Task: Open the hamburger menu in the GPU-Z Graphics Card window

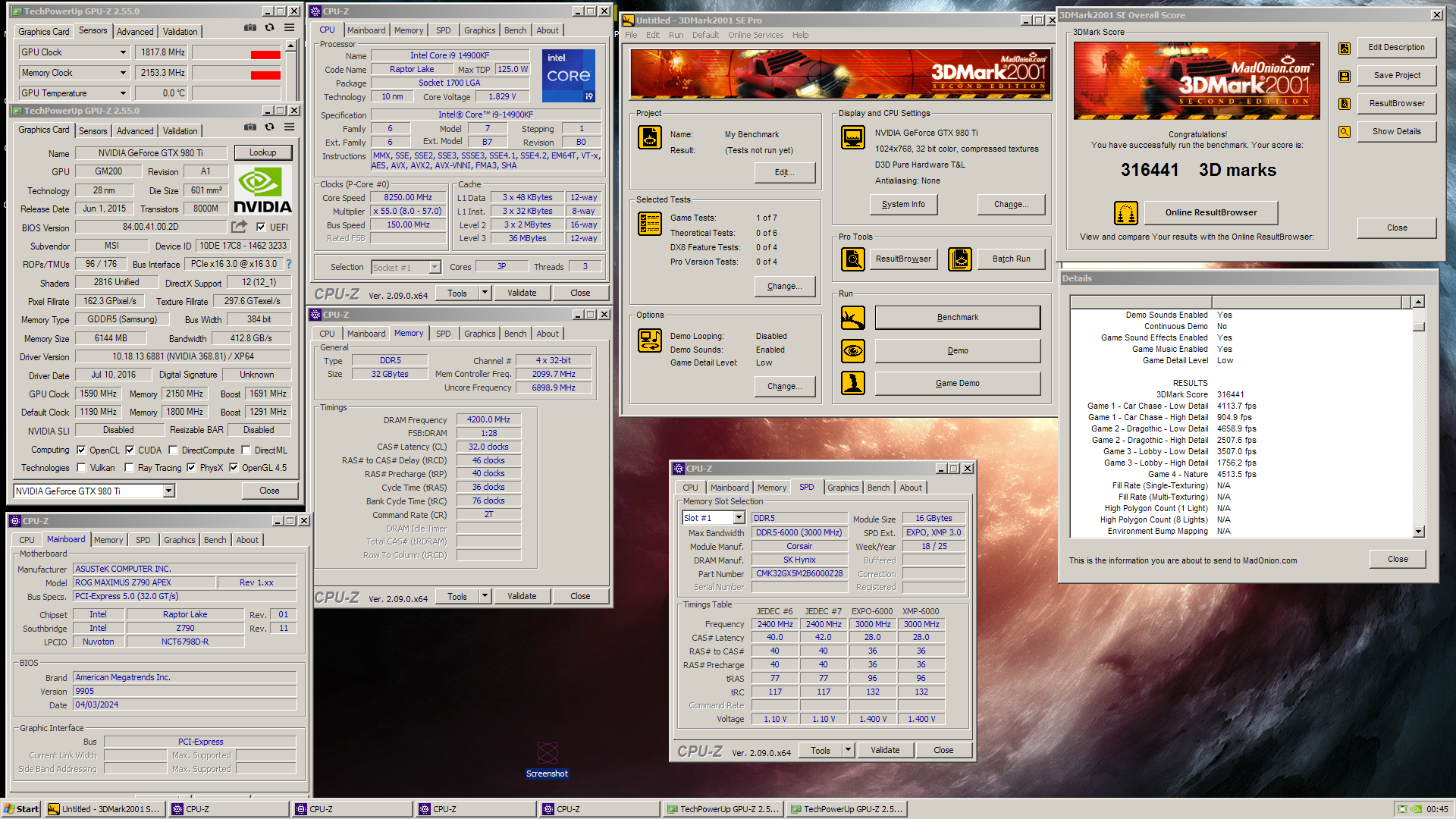Action: tap(289, 127)
